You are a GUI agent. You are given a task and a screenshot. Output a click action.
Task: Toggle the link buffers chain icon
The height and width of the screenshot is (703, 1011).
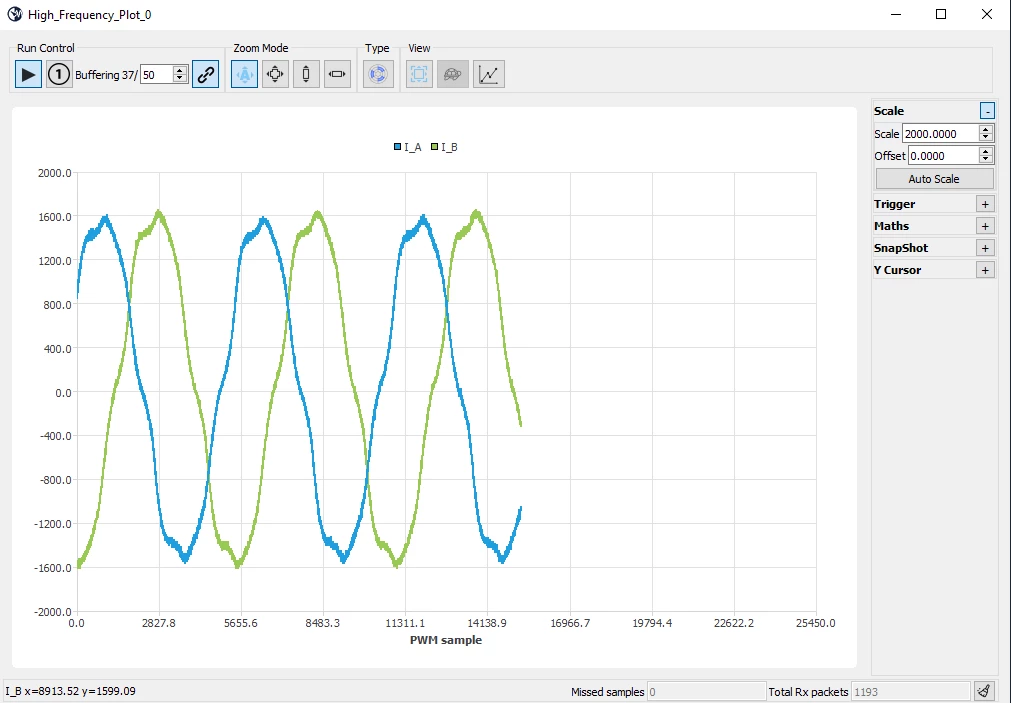pos(206,74)
